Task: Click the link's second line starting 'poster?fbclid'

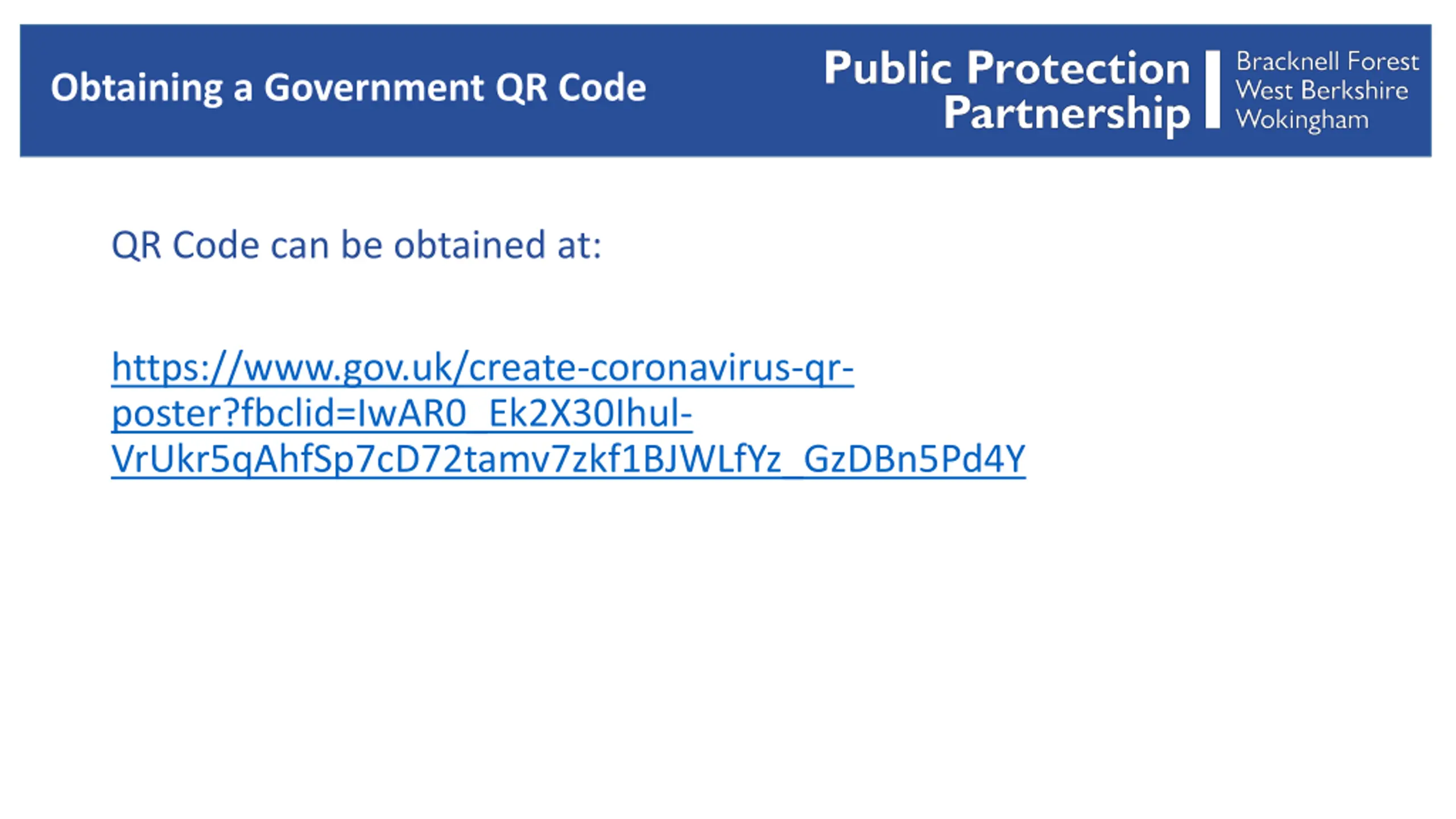Action: coord(402,413)
